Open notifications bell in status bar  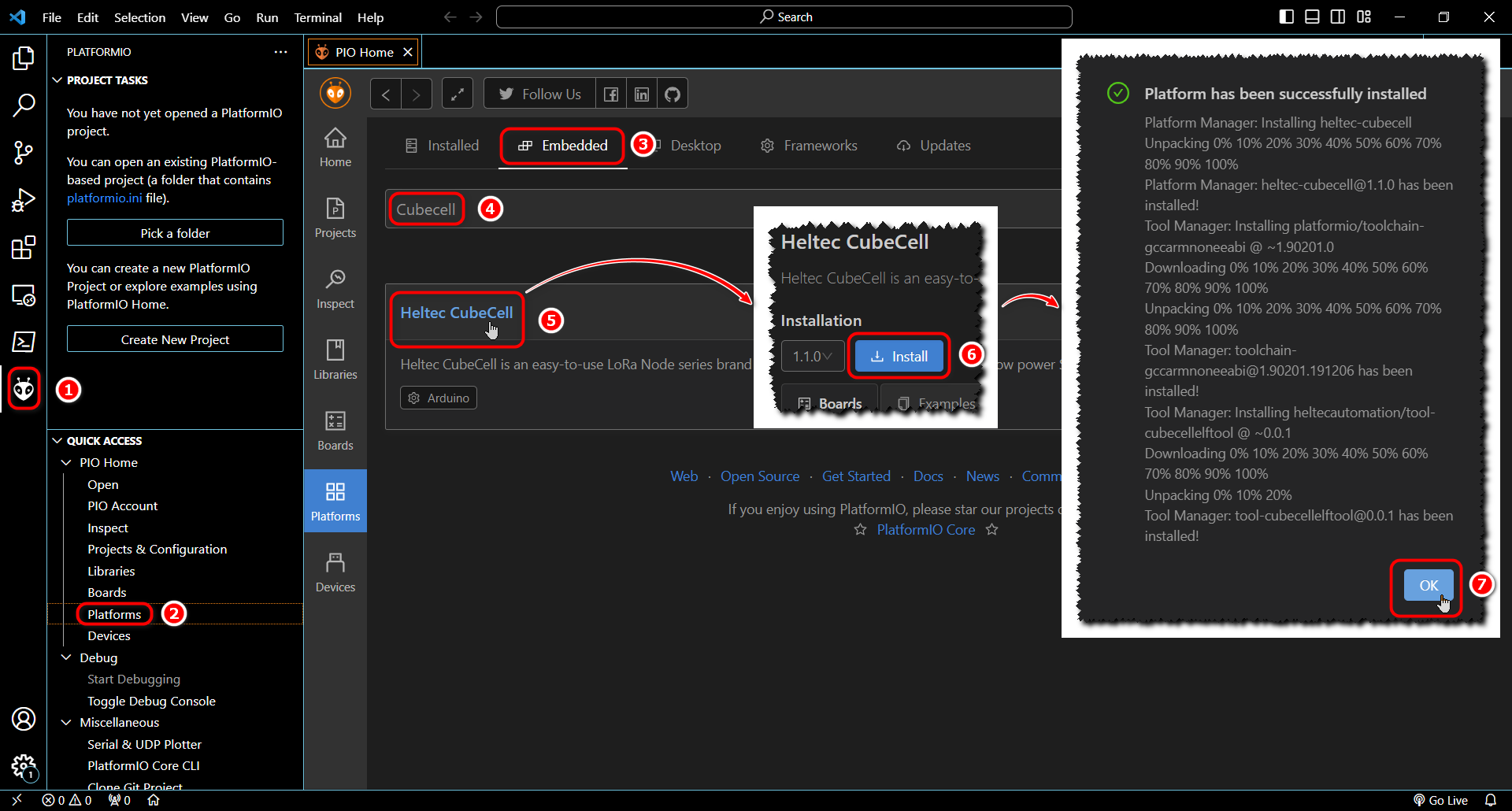pos(1491,800)
